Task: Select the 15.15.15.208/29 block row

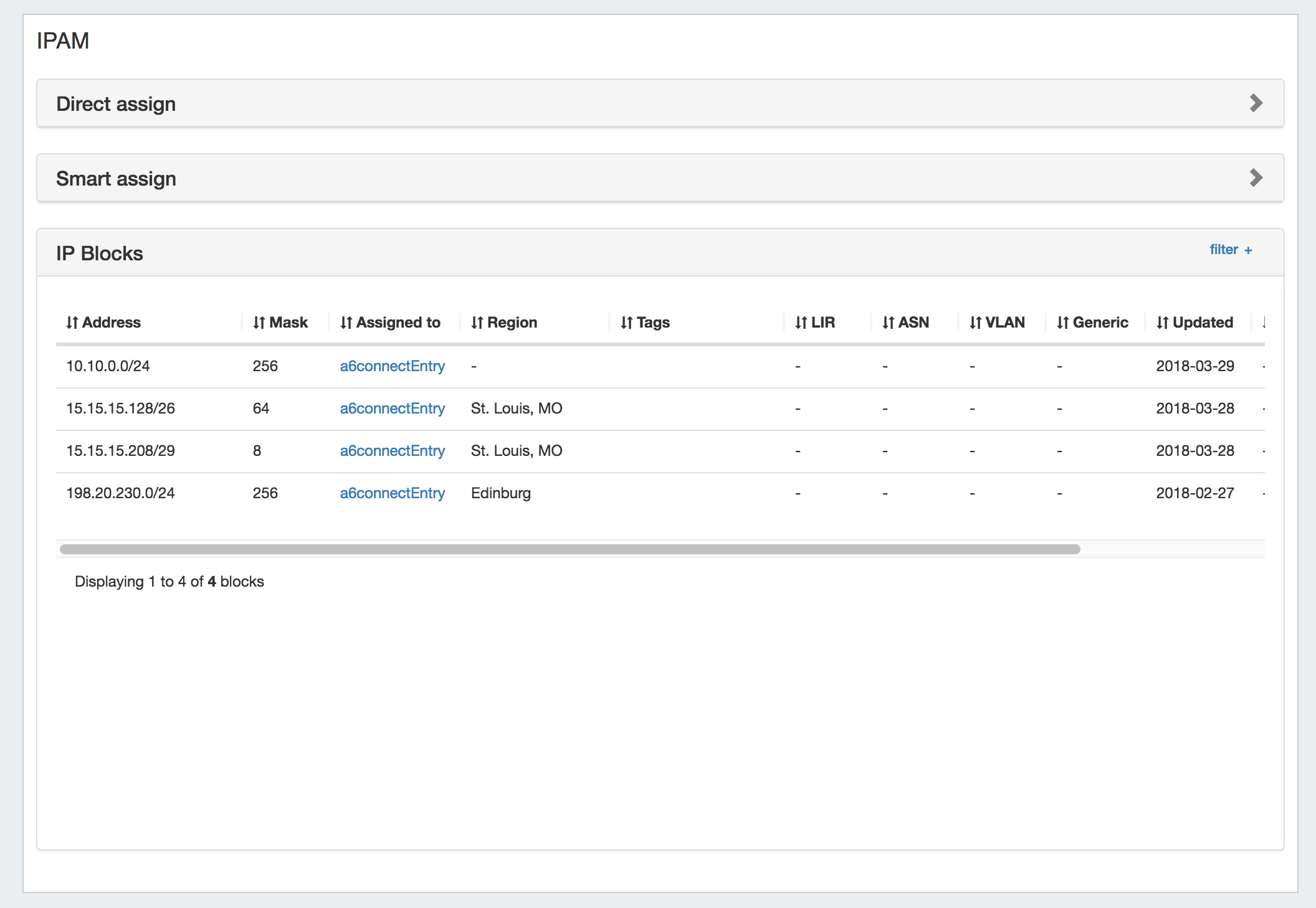Action: (x=120, y=451)
